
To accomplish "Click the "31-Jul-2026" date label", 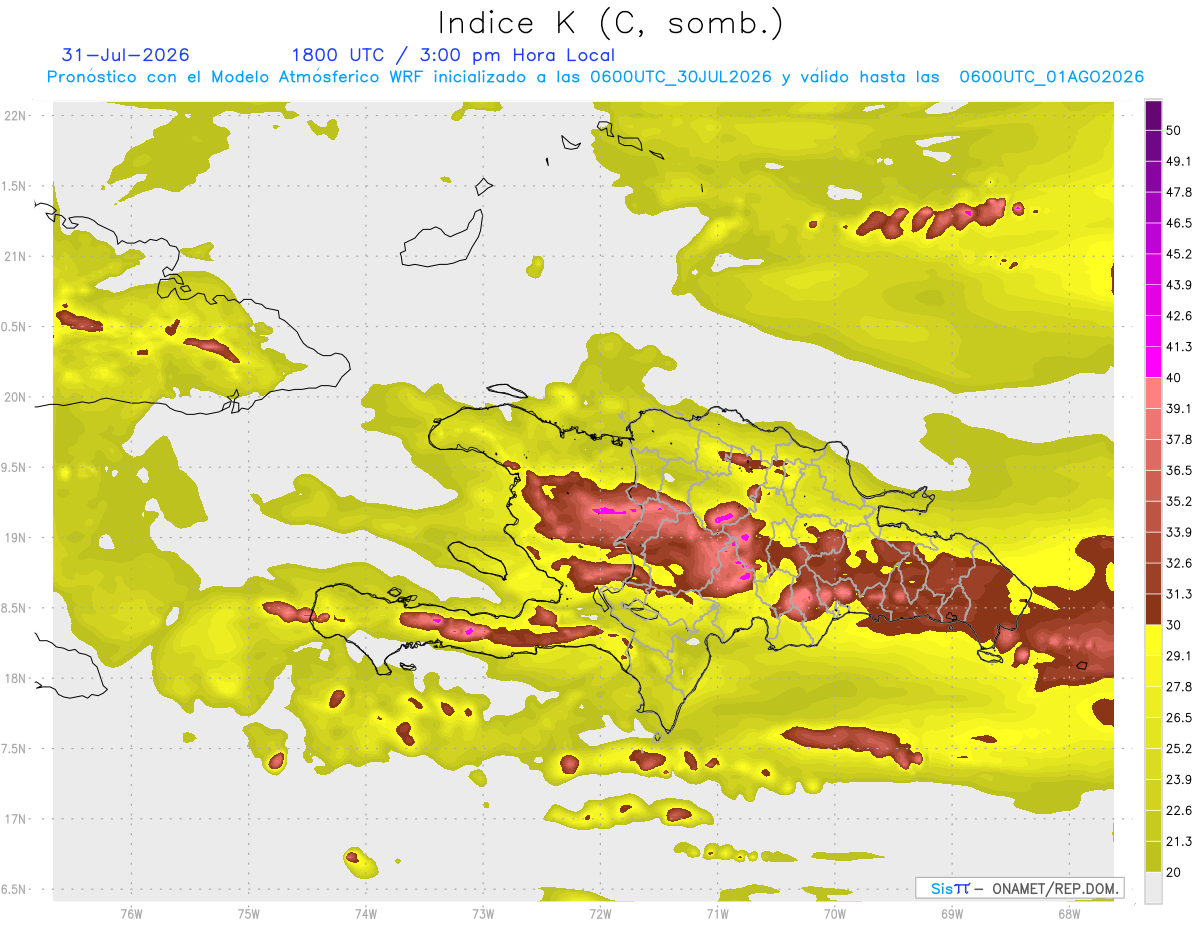I will [126, 55].
